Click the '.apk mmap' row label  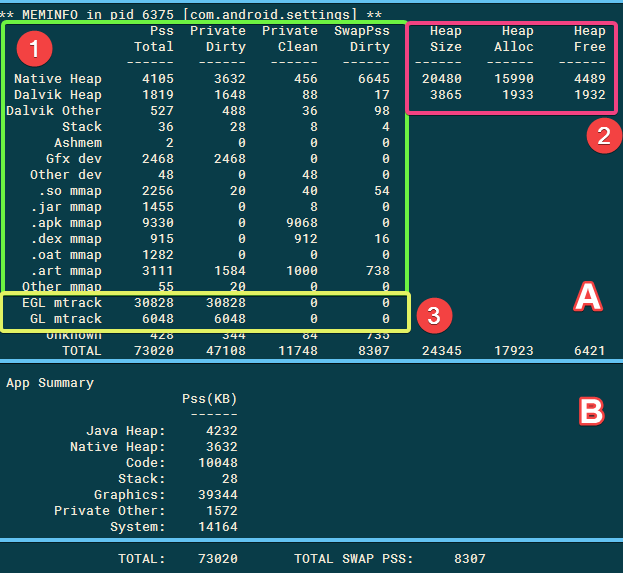point(66,223)
